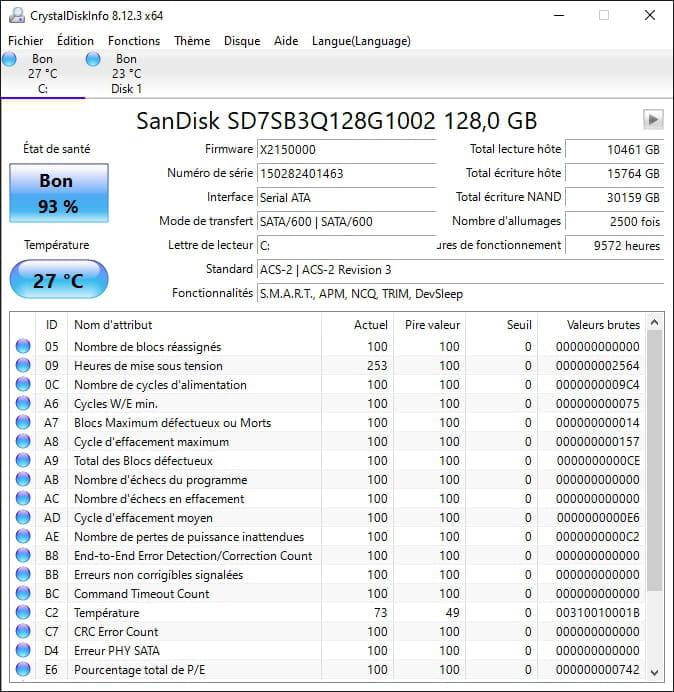
Task: Click the operating hours value 9572 heures
Action: [x=614, y=245]
